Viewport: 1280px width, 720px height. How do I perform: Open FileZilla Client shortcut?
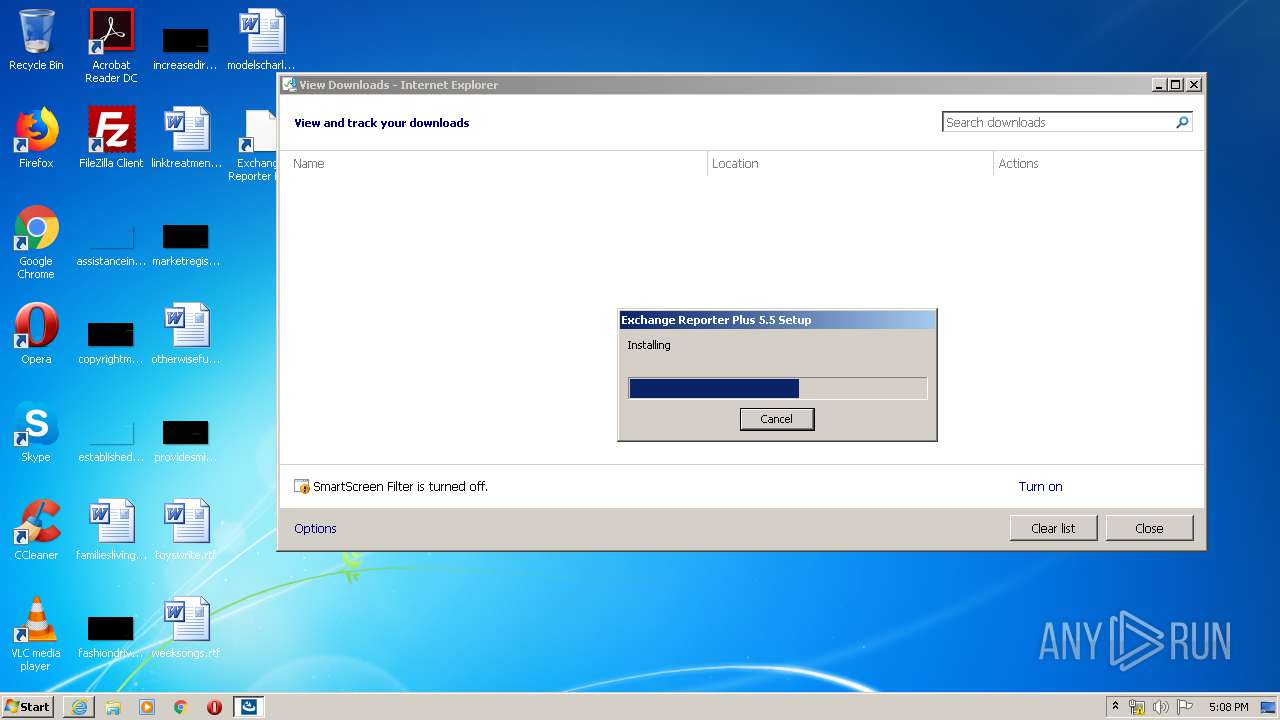click(111, 138)
